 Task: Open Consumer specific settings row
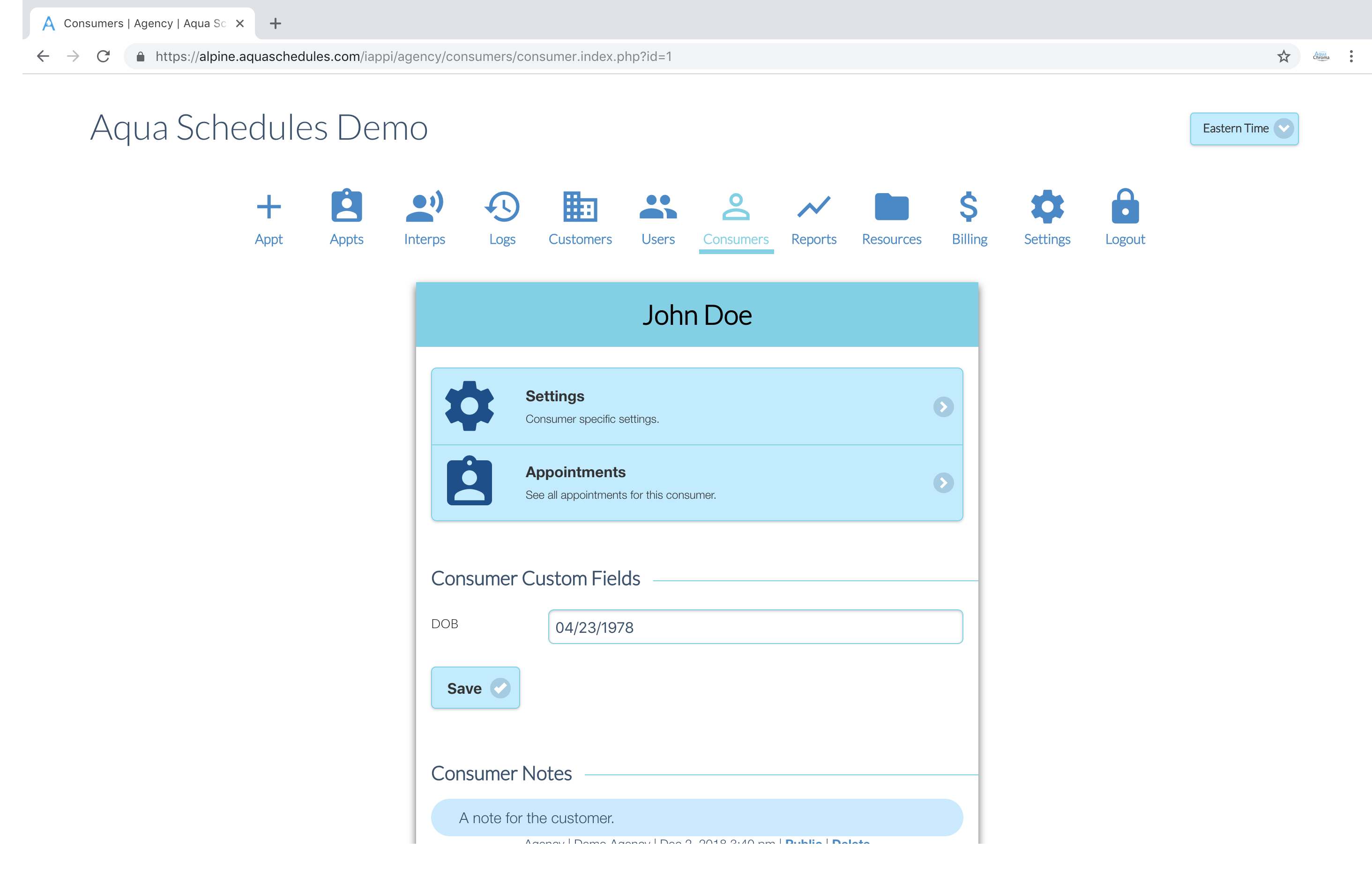pos(697,406)
